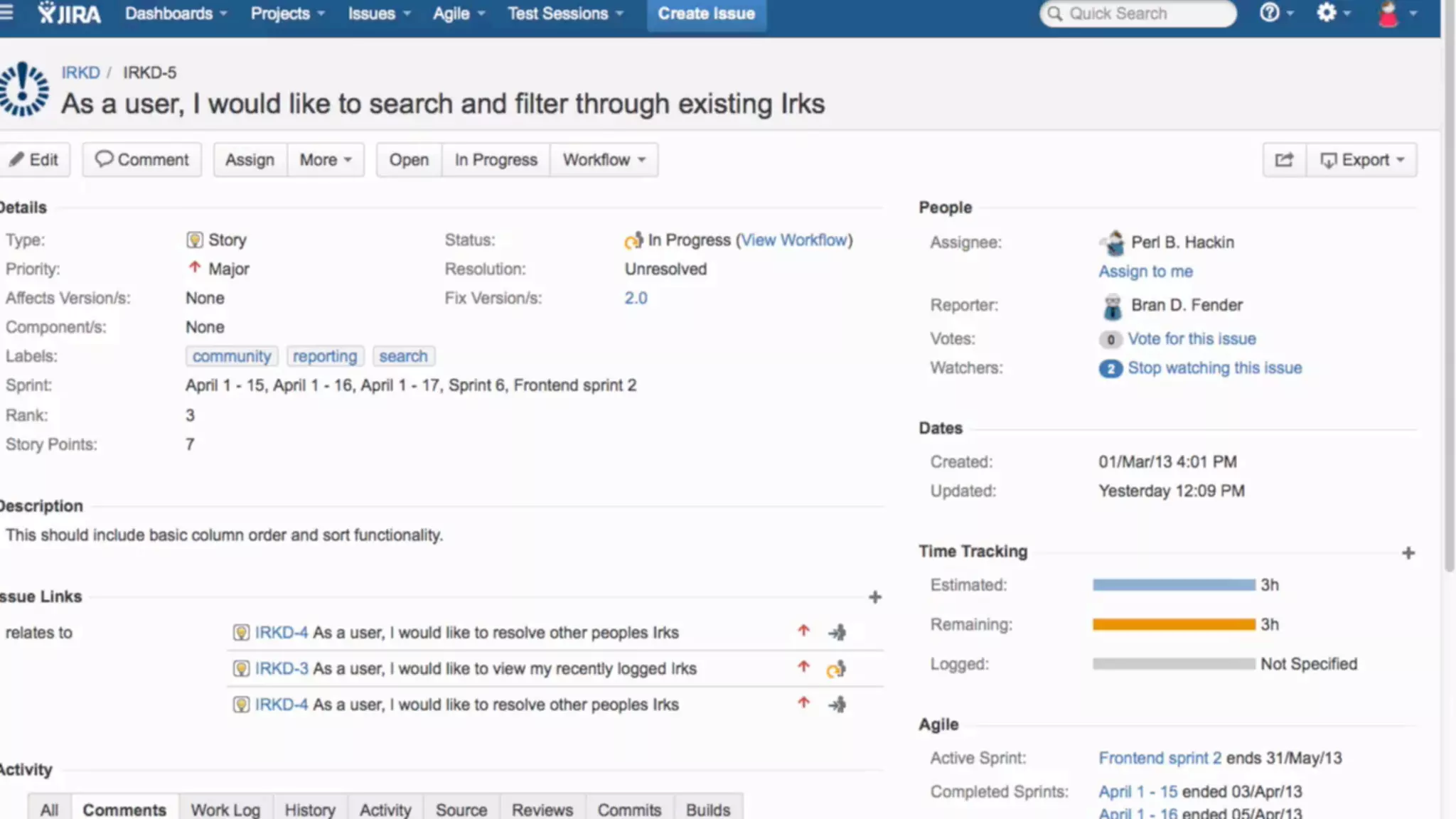Click the plus icon in Issue Links

[875, 597]
